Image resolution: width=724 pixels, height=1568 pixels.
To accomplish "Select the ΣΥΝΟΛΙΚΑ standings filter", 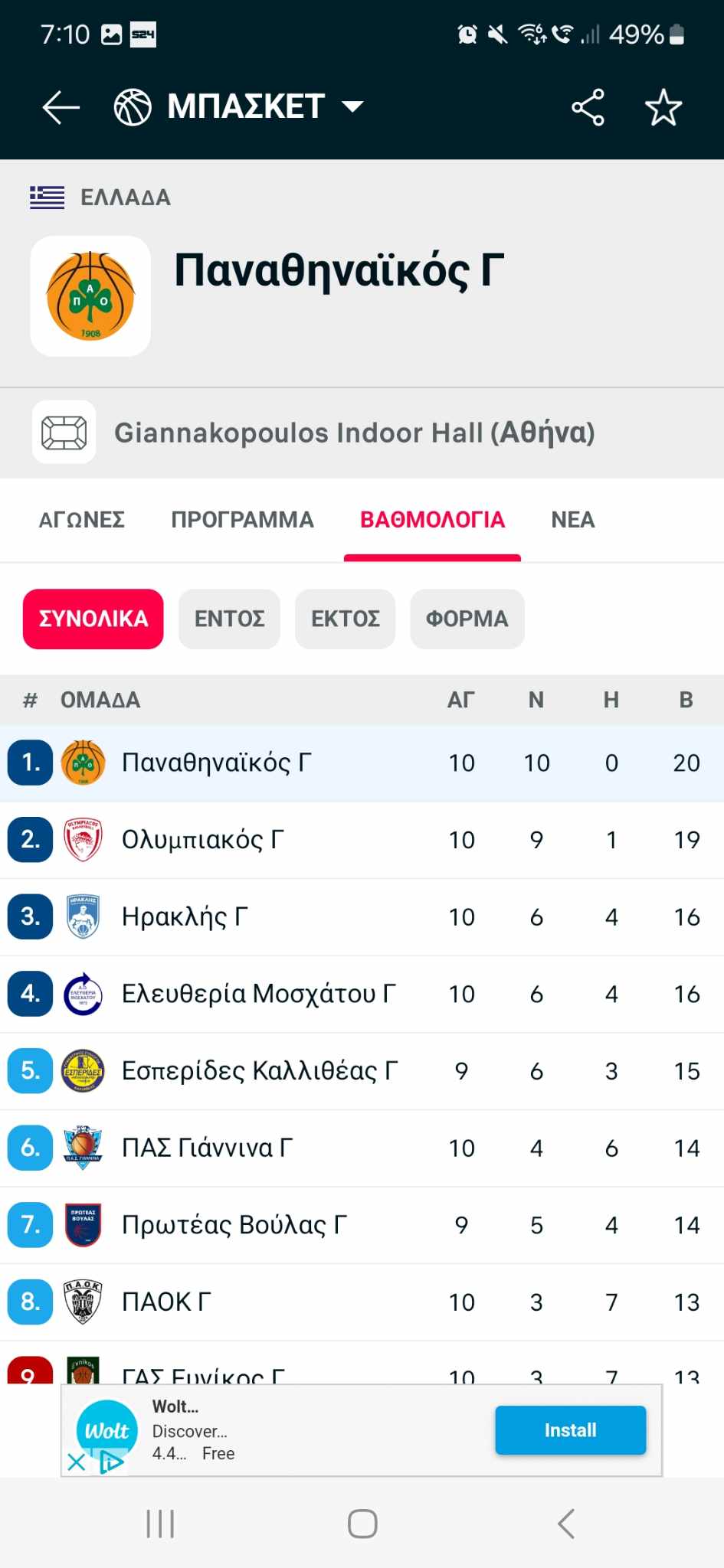I will pyautogui.click(x=93, y=619).
